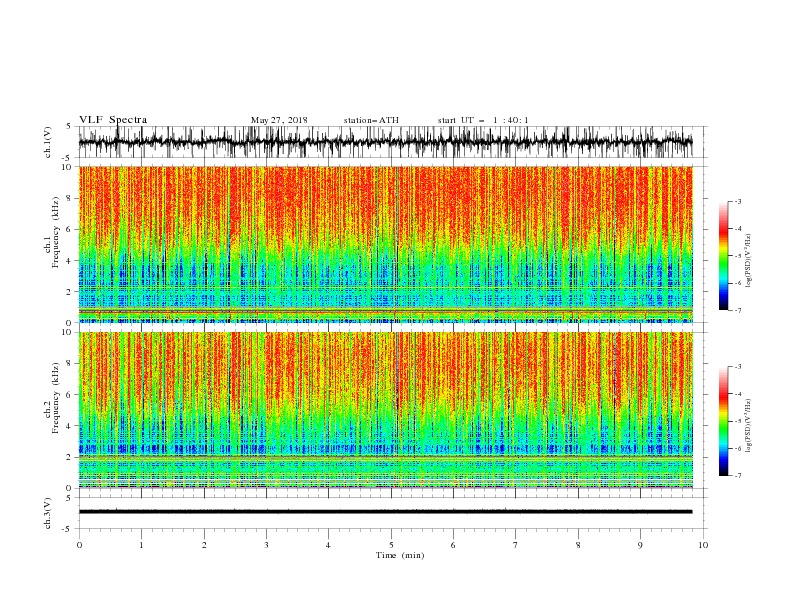This screenshot has height=612, width=792.
Task: Click inside the ch.2 spectrogram panel
Action: [x=385, y=410]
